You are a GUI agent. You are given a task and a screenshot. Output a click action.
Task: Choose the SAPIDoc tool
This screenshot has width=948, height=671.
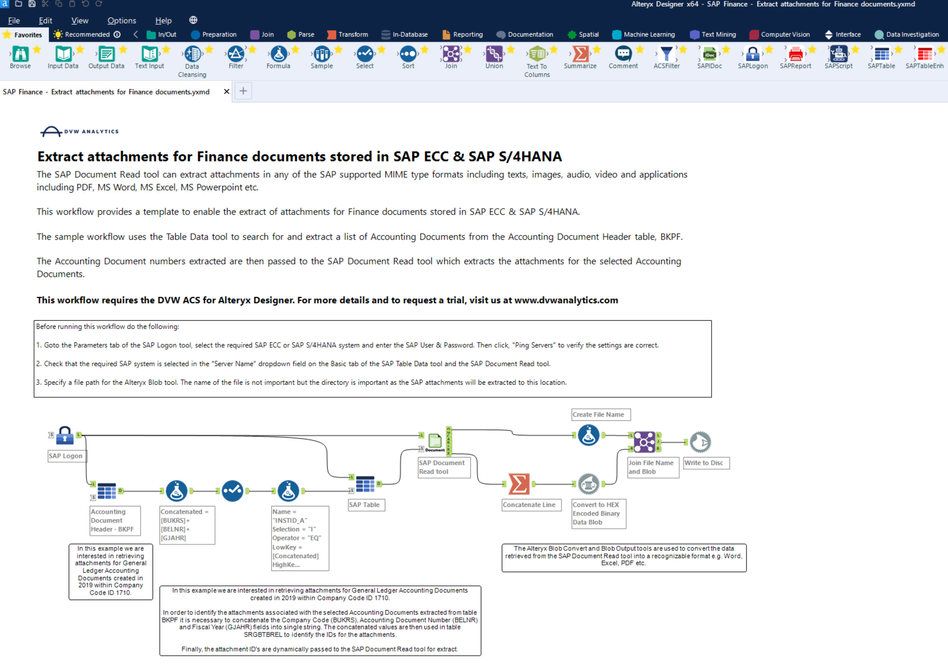tap(709, 54)
